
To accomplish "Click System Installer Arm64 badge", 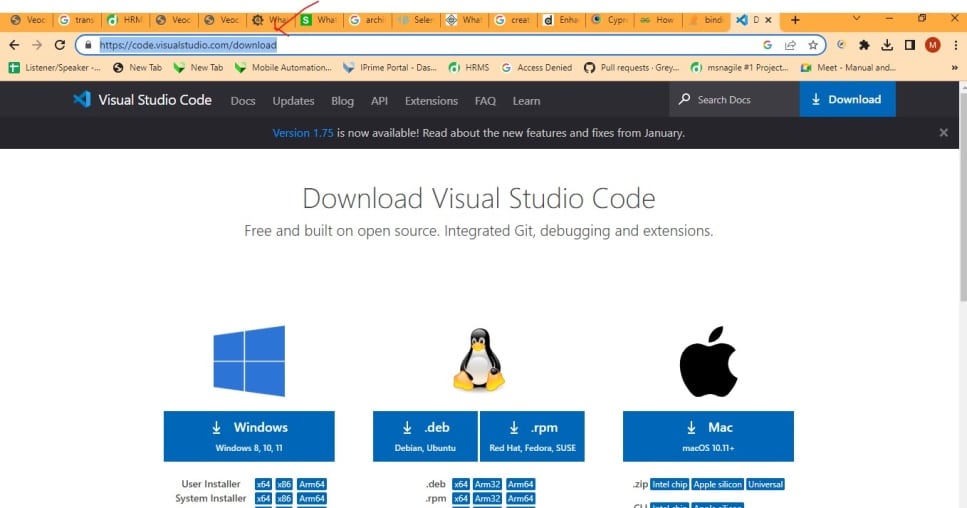I will tap(311, 499).
